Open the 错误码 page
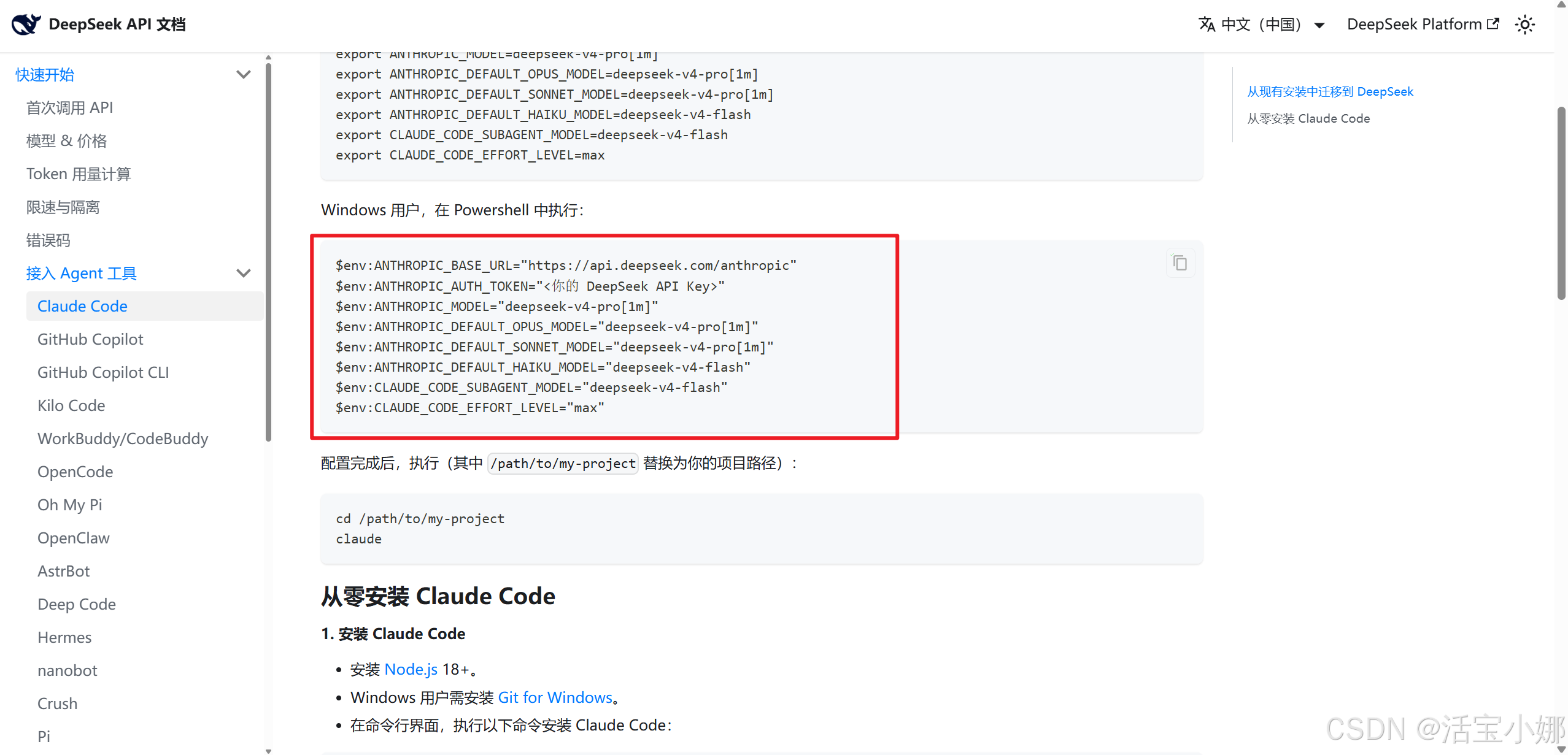This screenshot has height=755, width=1568. pos(48,240)
